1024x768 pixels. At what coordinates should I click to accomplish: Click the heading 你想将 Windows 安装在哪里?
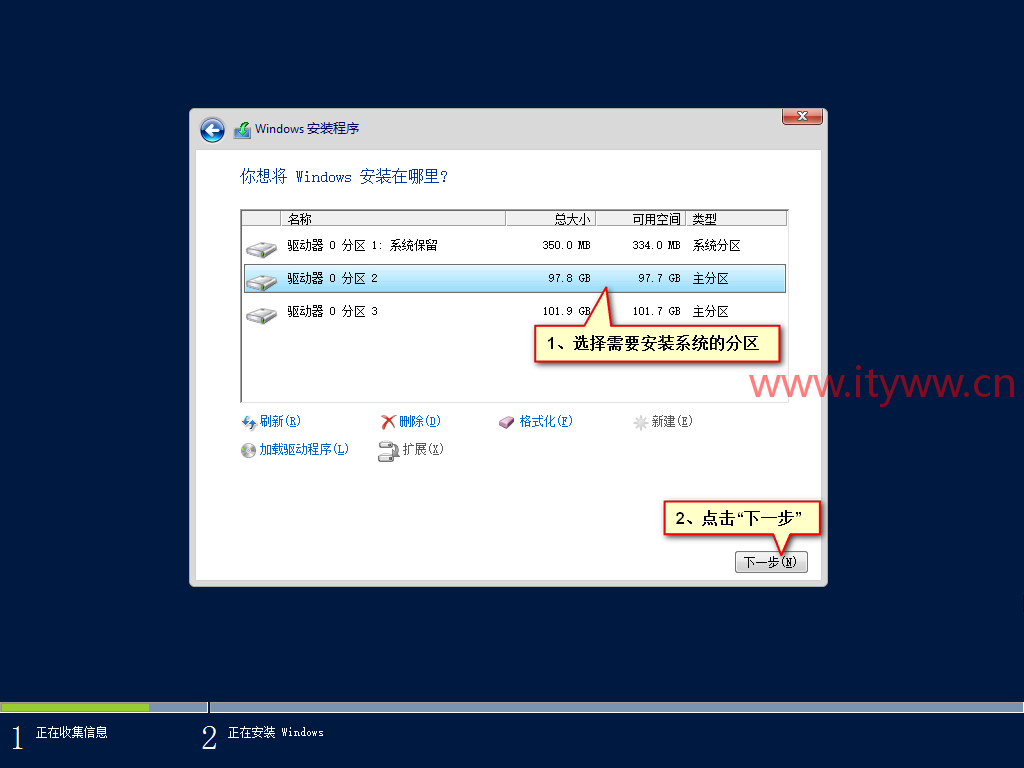tap(344, 176)
